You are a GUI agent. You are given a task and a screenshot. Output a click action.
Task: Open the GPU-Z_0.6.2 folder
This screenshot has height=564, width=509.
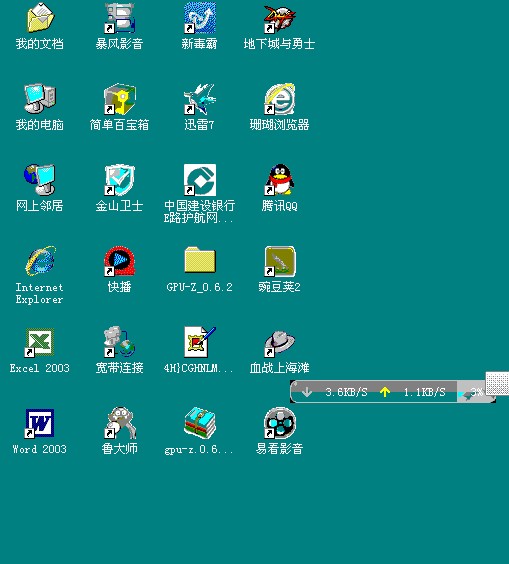200,260
